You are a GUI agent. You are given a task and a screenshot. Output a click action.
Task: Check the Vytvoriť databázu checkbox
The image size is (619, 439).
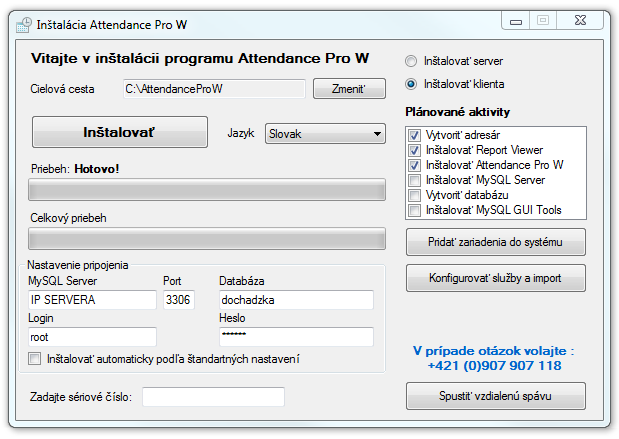[414, 195]
